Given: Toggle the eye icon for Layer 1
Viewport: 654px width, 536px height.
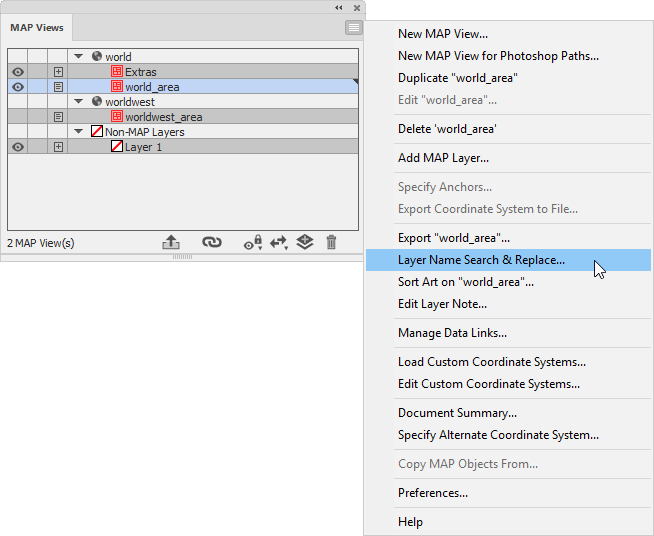Looking at the screenshot, I should (x=18, y=147).
